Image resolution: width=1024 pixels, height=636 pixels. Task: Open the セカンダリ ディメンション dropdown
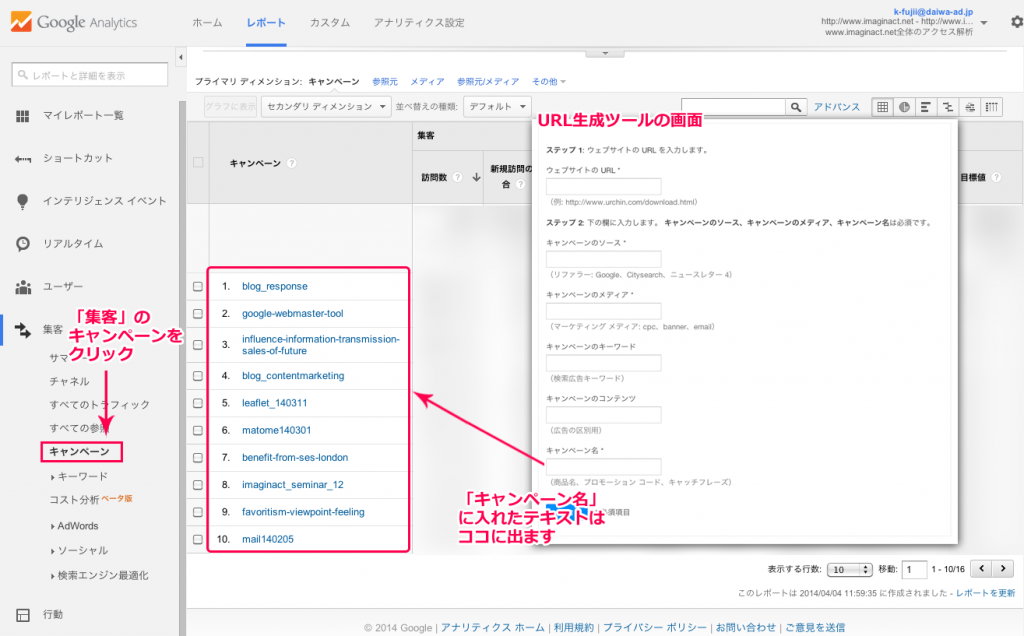pos(326,106)
